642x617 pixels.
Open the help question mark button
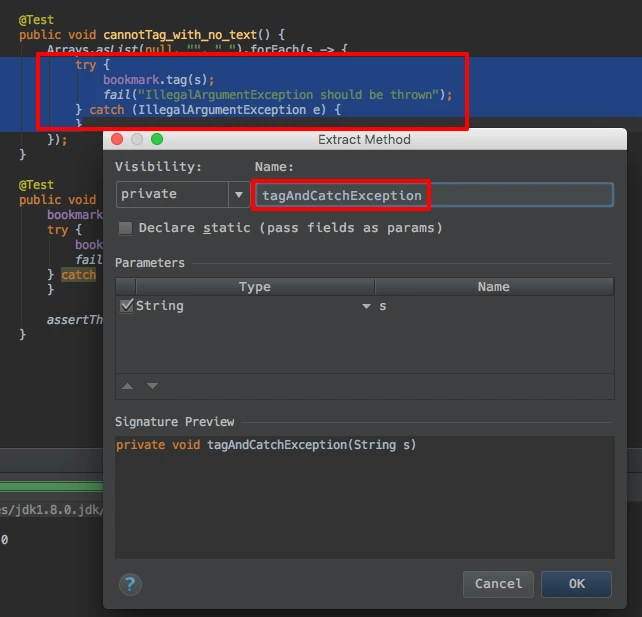(x=130, y=584)
